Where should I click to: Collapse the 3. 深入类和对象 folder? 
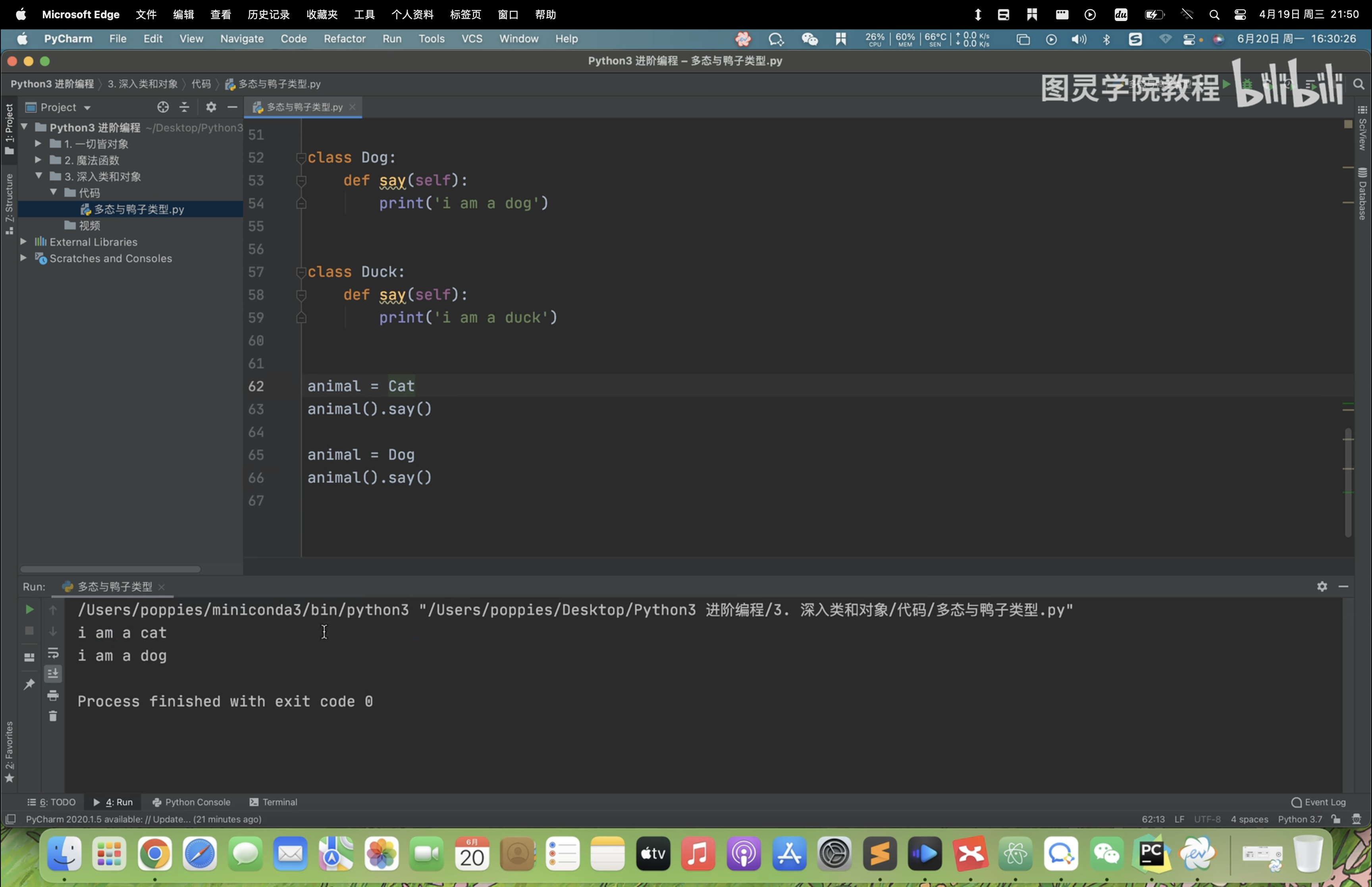point(39,175)
